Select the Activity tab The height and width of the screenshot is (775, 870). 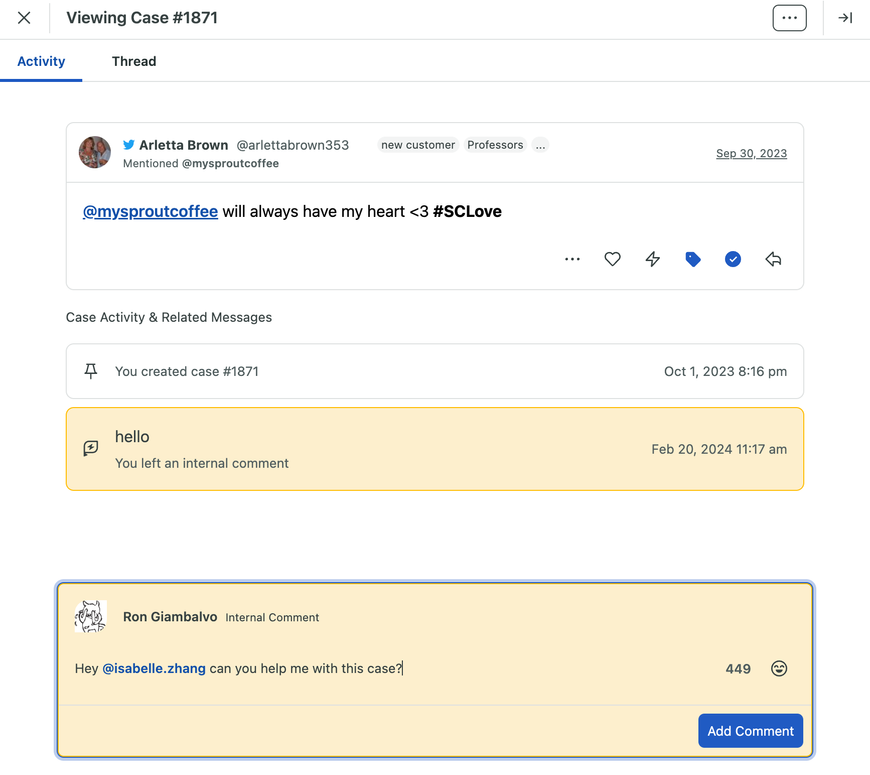[x=41, y=61]
